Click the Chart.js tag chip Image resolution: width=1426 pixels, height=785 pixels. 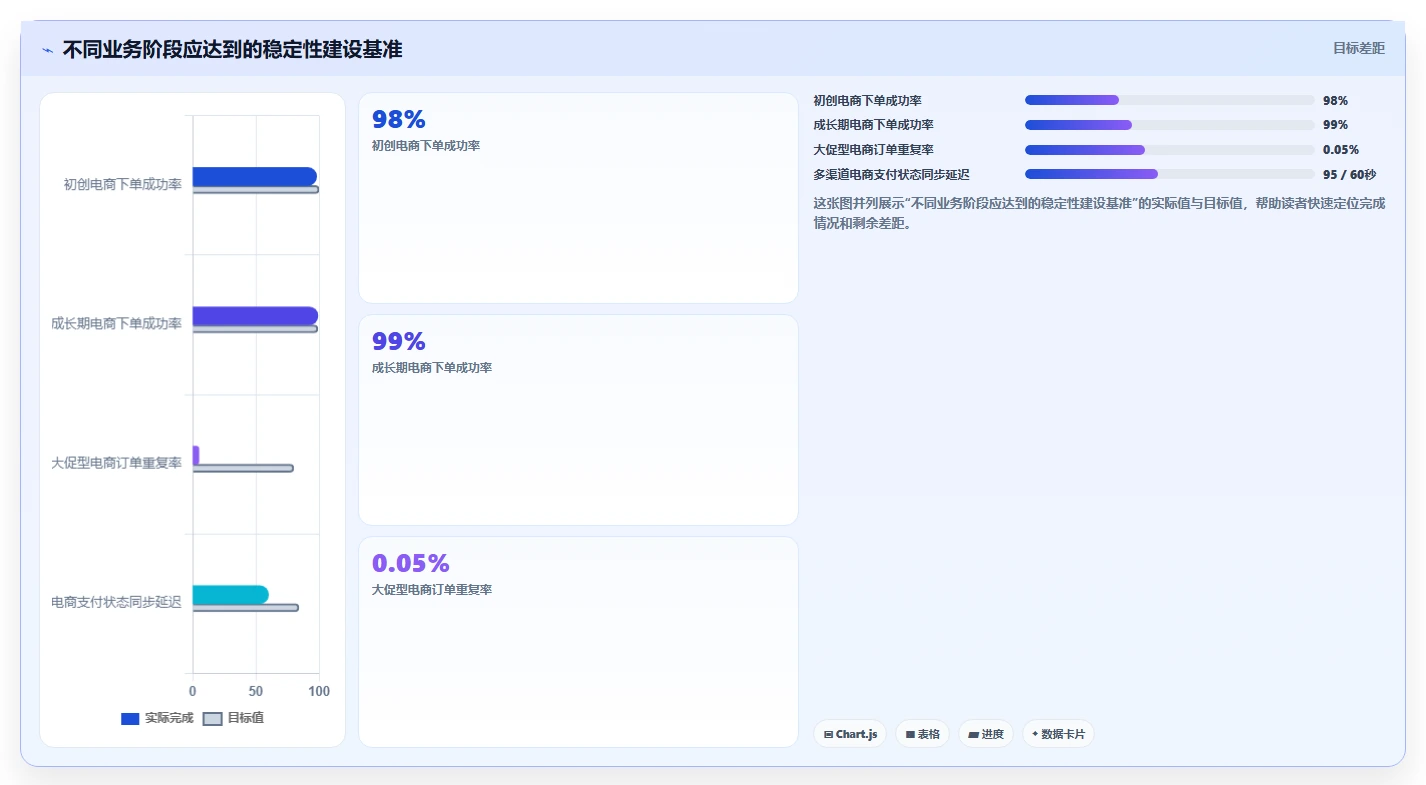pos(850,734)
